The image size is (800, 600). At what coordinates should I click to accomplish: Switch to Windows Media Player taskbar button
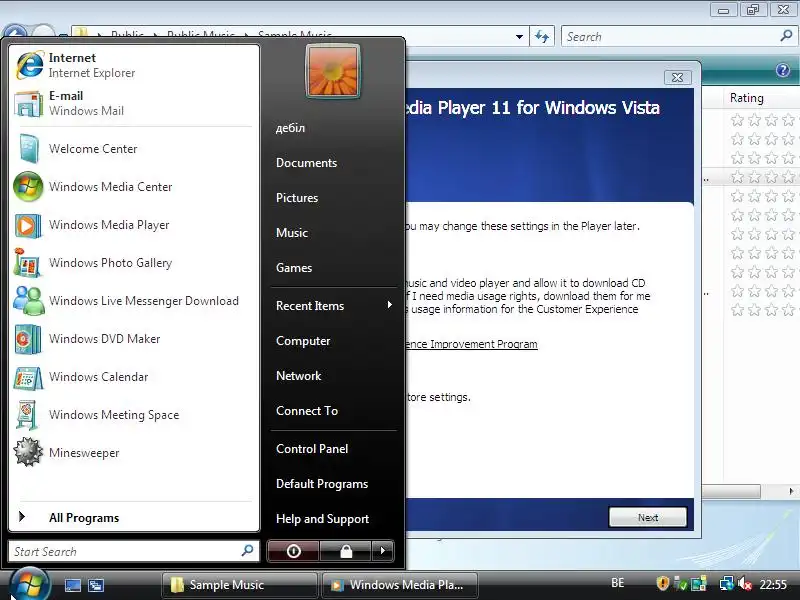pos(400,585)
